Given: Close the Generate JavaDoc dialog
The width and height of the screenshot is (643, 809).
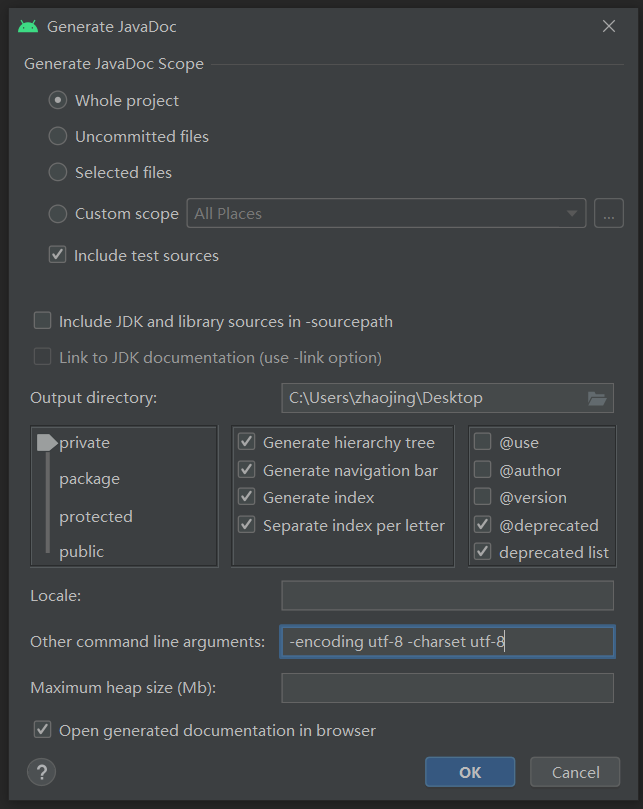Looking at the screenshot, I should (609, 26).
